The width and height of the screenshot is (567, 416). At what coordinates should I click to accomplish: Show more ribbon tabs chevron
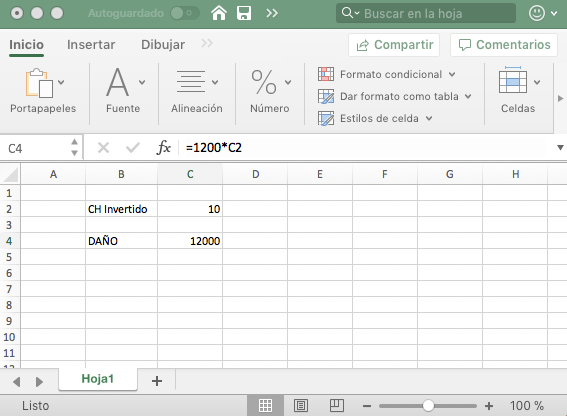(207, 44)
